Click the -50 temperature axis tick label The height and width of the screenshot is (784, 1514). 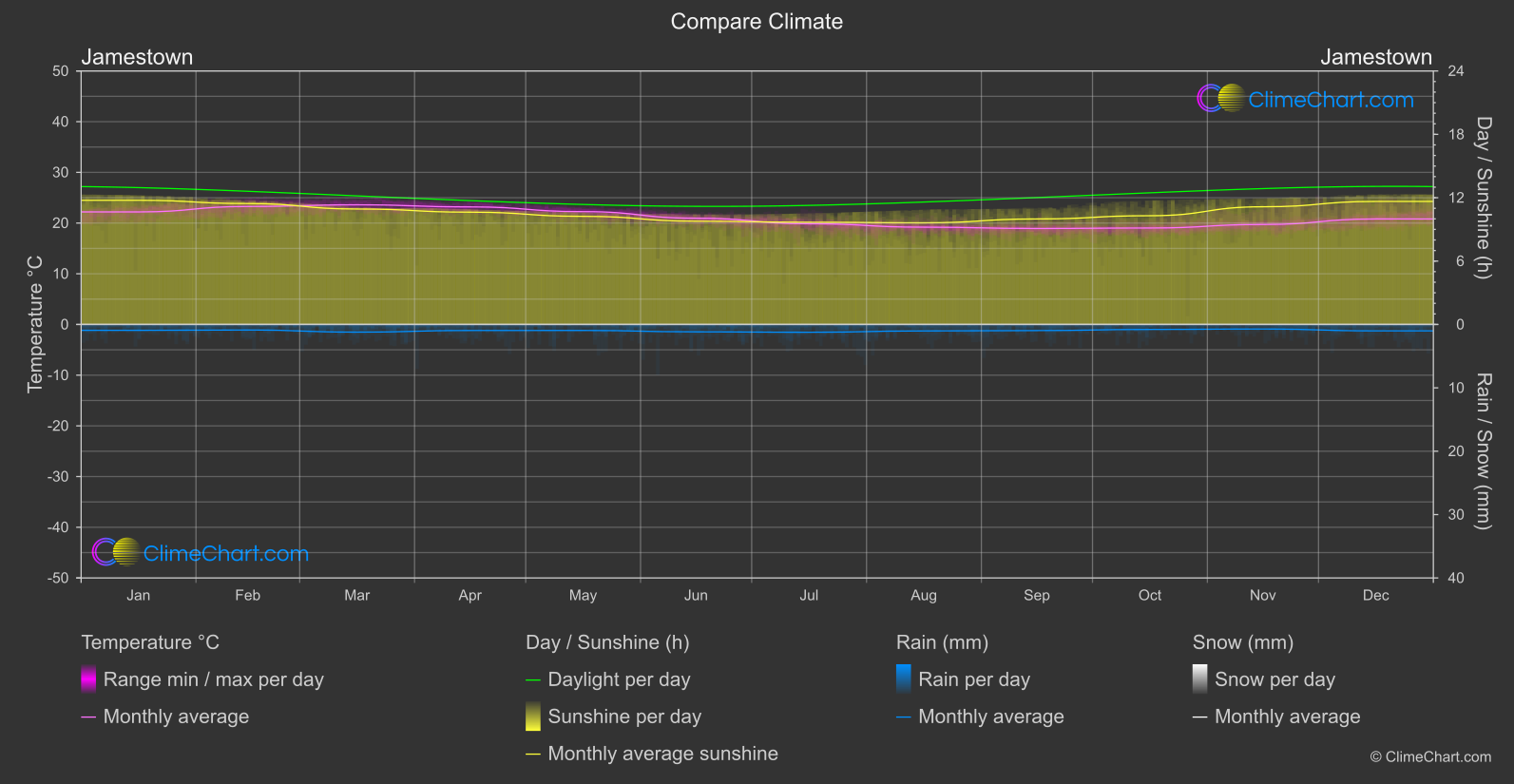tap(59, 578)
